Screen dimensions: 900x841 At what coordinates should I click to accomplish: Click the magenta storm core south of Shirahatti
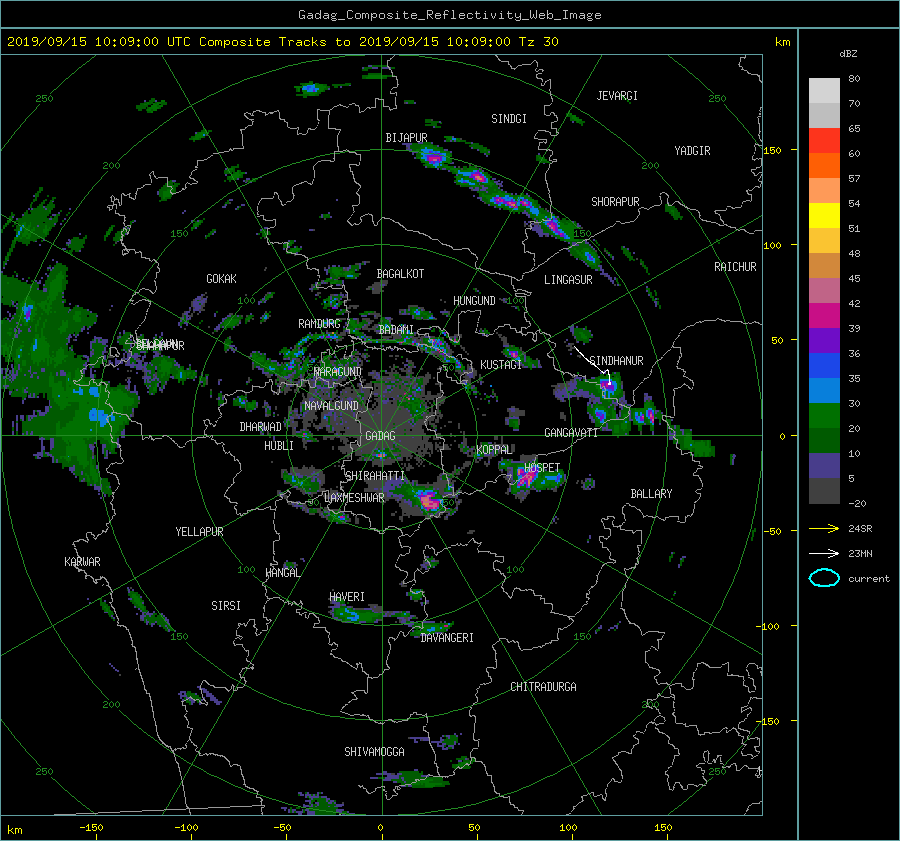click(428, 501)
